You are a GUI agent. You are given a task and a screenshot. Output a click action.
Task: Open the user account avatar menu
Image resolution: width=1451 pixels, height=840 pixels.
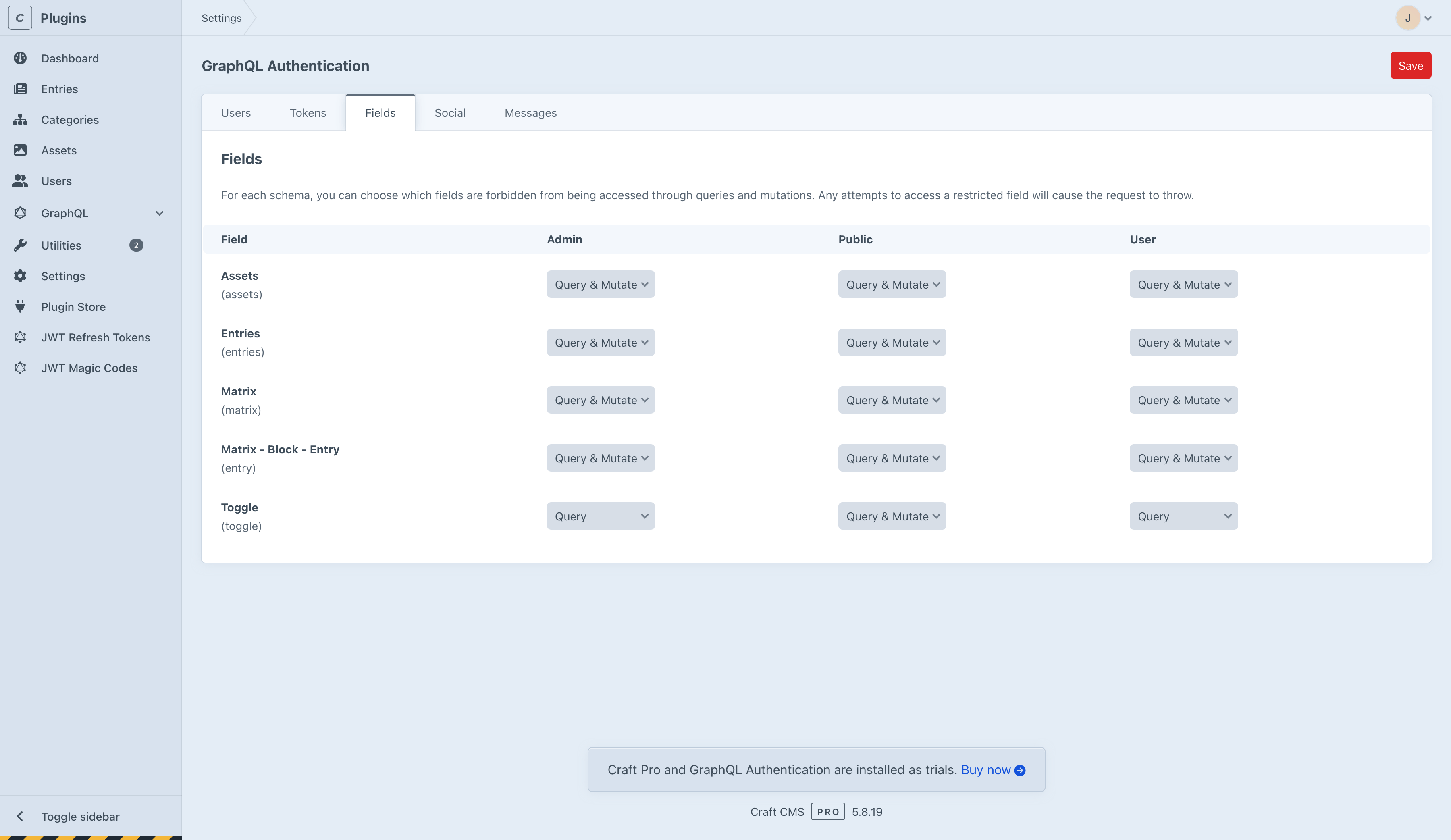(1408, 18)
